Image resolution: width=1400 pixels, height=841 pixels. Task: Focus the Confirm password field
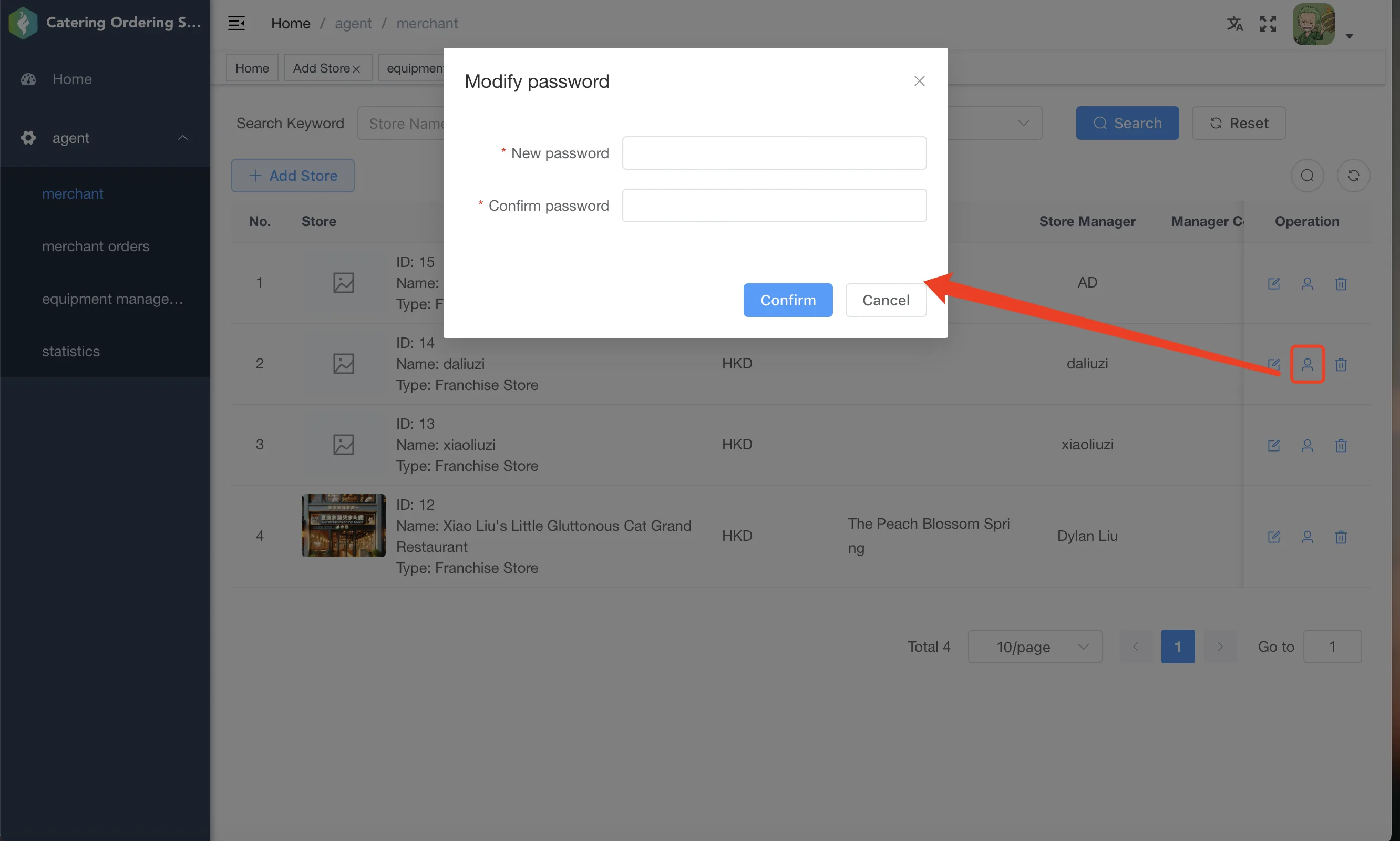pyautogui.click(x=774, y=206)
